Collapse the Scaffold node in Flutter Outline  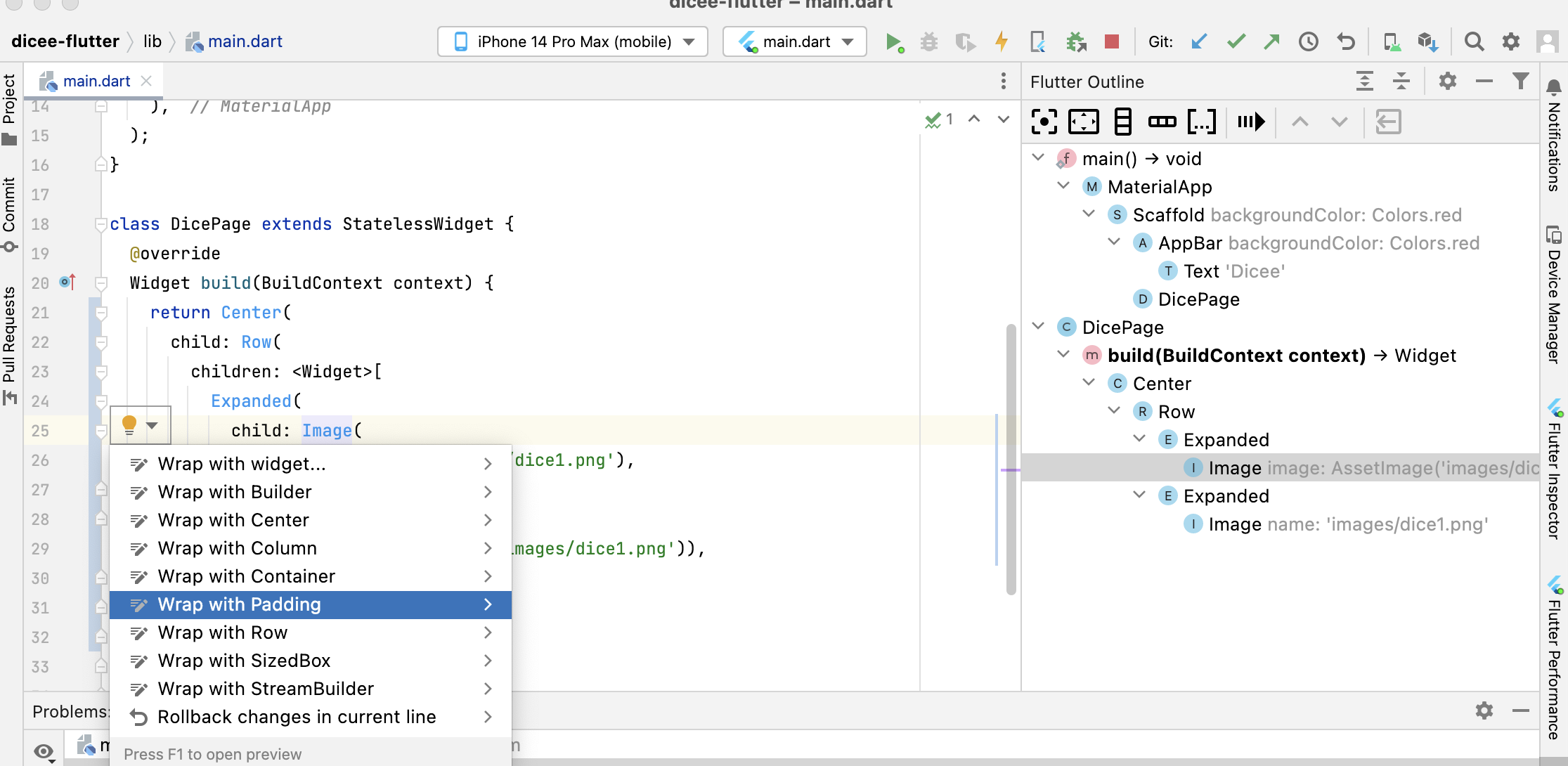pyautogui.click(x=1089, y=214)
